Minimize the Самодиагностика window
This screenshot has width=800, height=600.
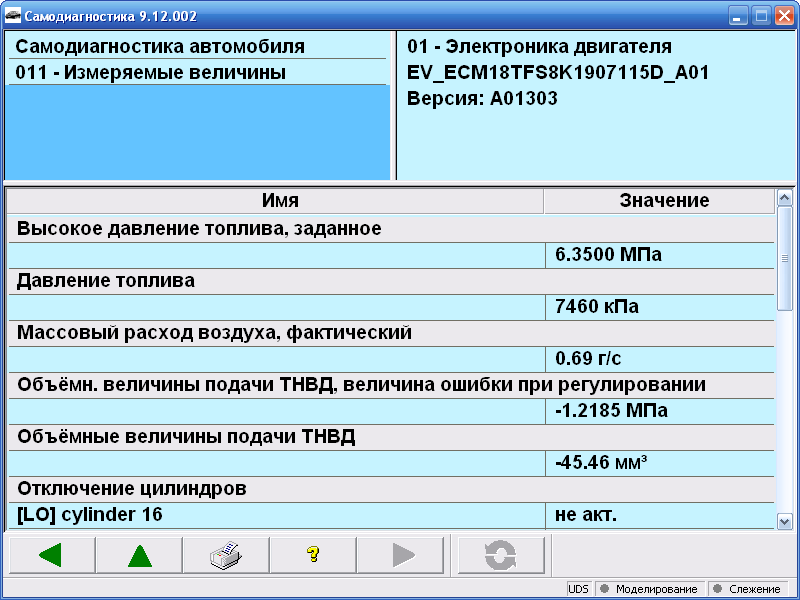coord(738,16)
